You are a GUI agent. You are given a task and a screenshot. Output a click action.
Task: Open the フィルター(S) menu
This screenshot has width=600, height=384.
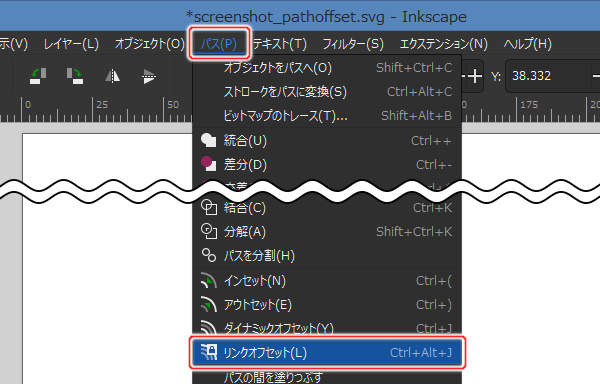[353, 44]
